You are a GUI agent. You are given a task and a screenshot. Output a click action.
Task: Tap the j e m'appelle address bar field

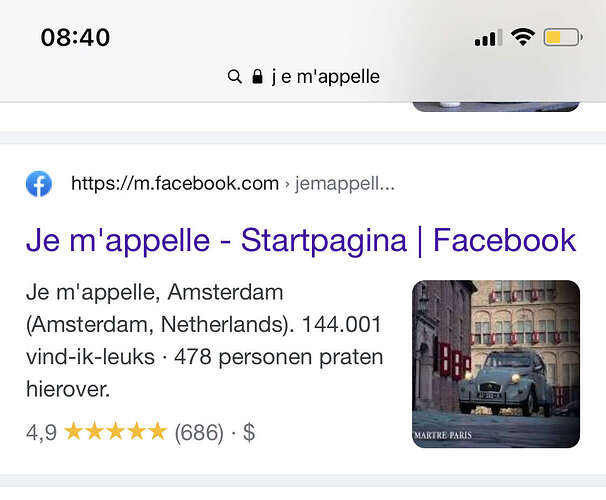coord(303,77)
